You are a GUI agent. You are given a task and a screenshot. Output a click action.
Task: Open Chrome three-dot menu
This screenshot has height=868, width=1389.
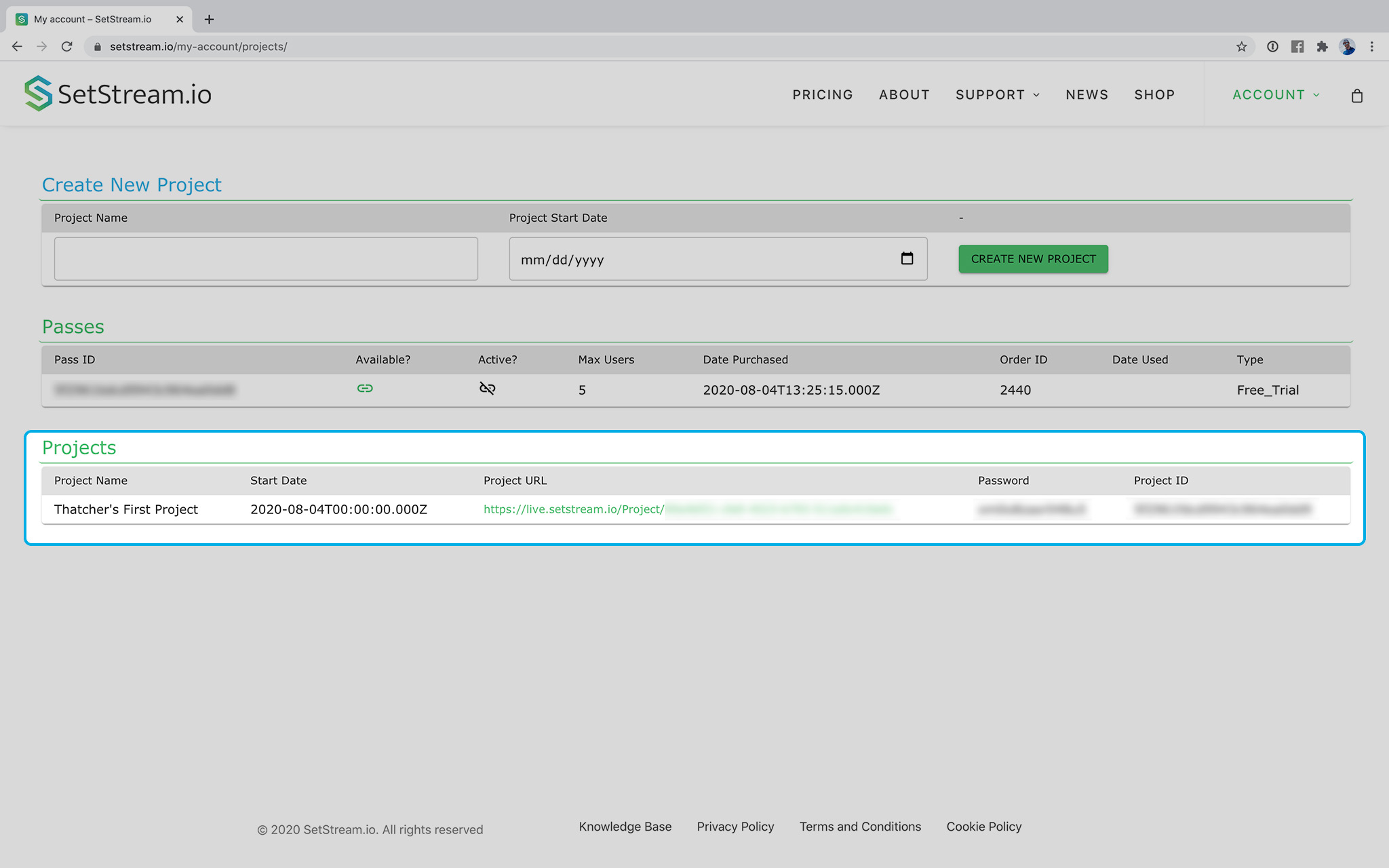point(1371,47)
